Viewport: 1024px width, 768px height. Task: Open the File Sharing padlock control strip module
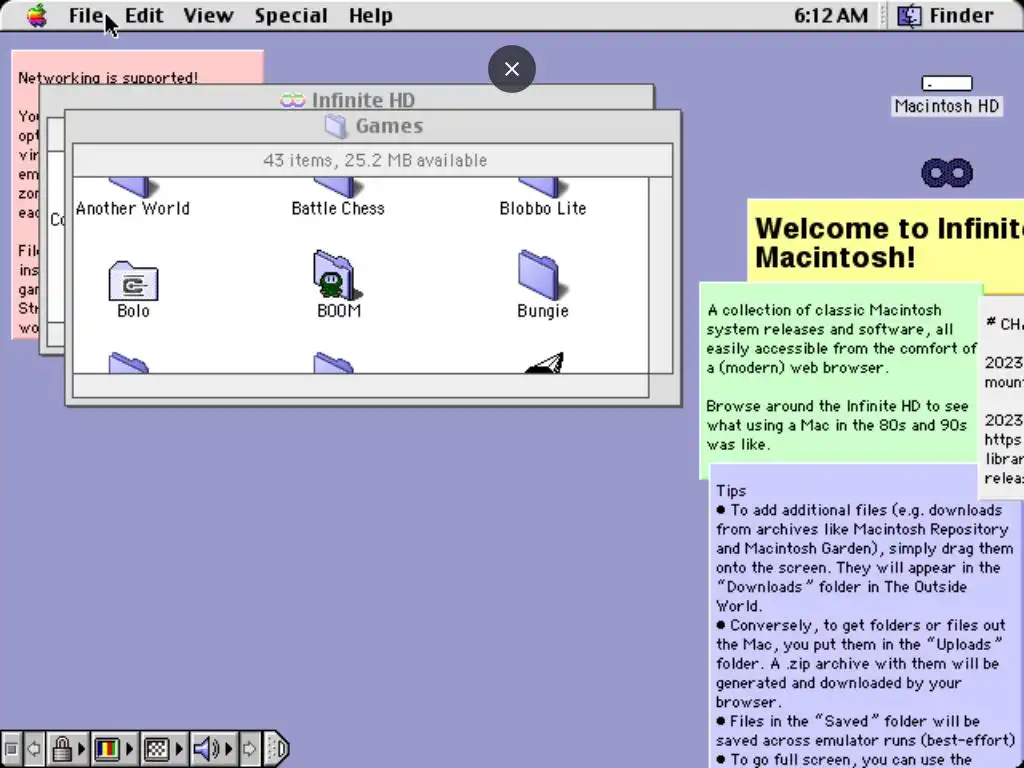63,749
